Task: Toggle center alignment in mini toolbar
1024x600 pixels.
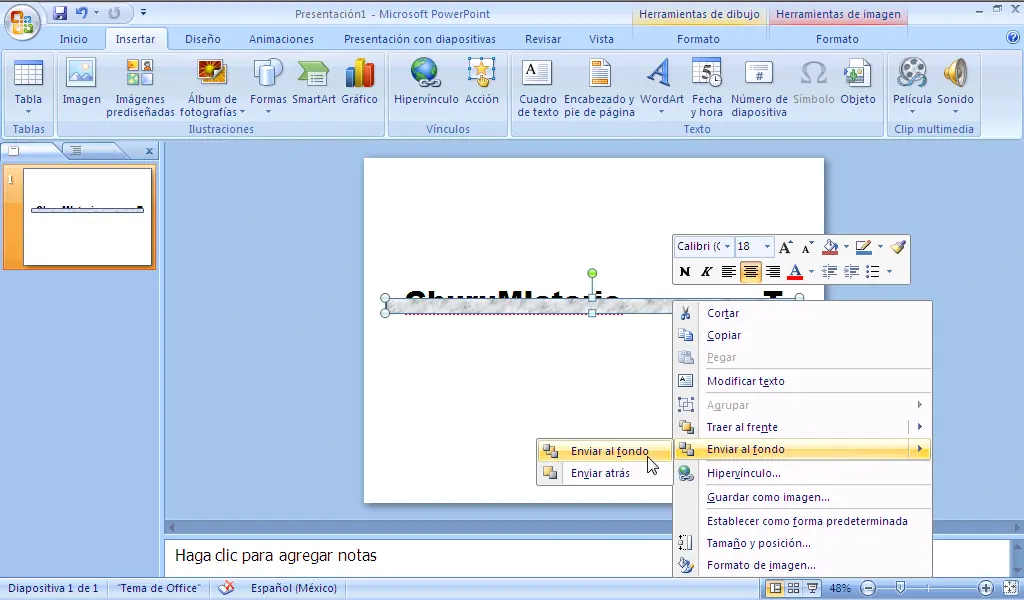Action: coord(750,272)
